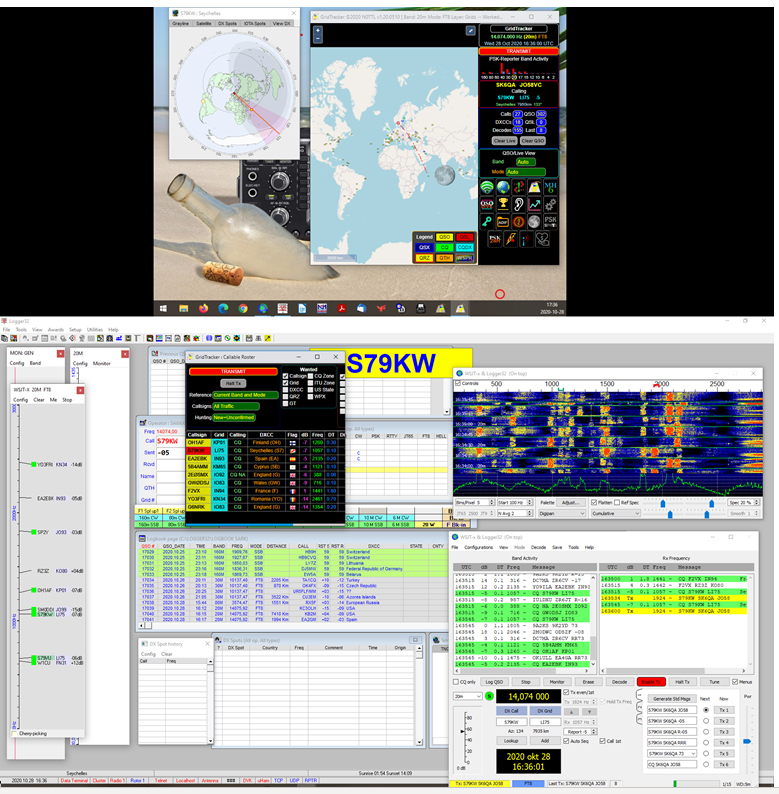Click the teal key icon in GridTracker
Screen dimensions: 779x794
[x=487, y=221]
